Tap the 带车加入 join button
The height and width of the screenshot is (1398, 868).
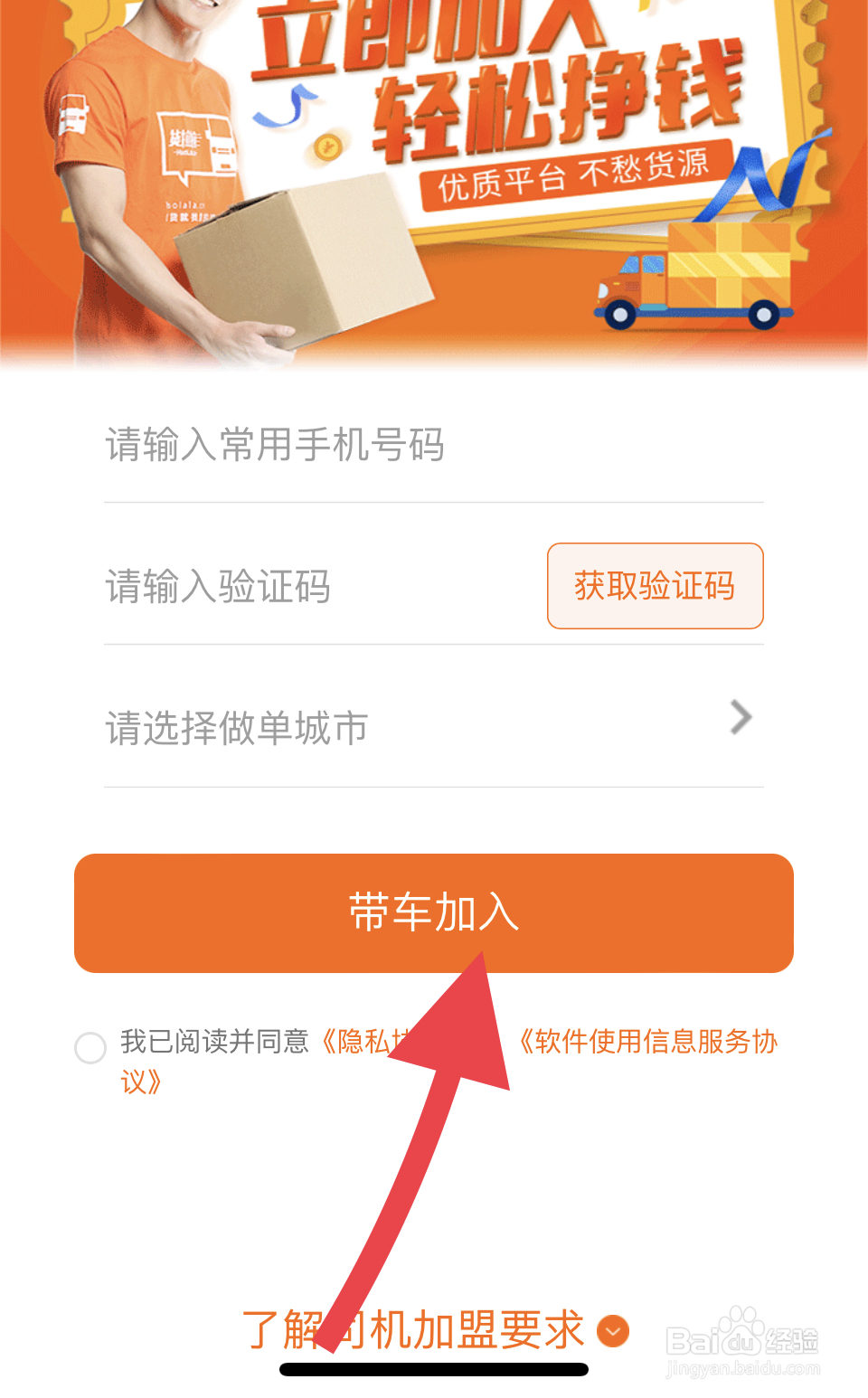click(434, 913)
